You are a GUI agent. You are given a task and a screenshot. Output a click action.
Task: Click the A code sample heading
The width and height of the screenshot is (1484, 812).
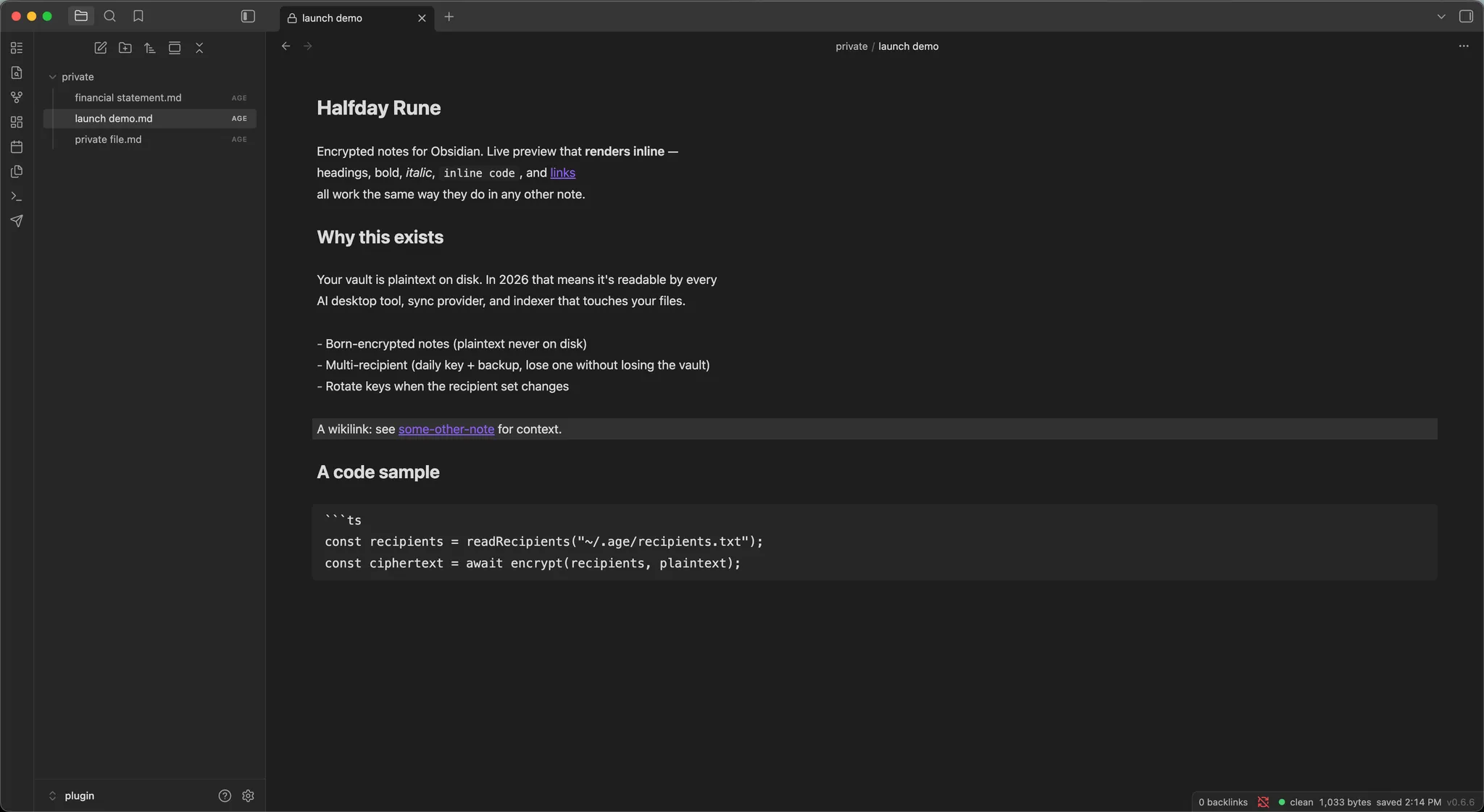378,472
